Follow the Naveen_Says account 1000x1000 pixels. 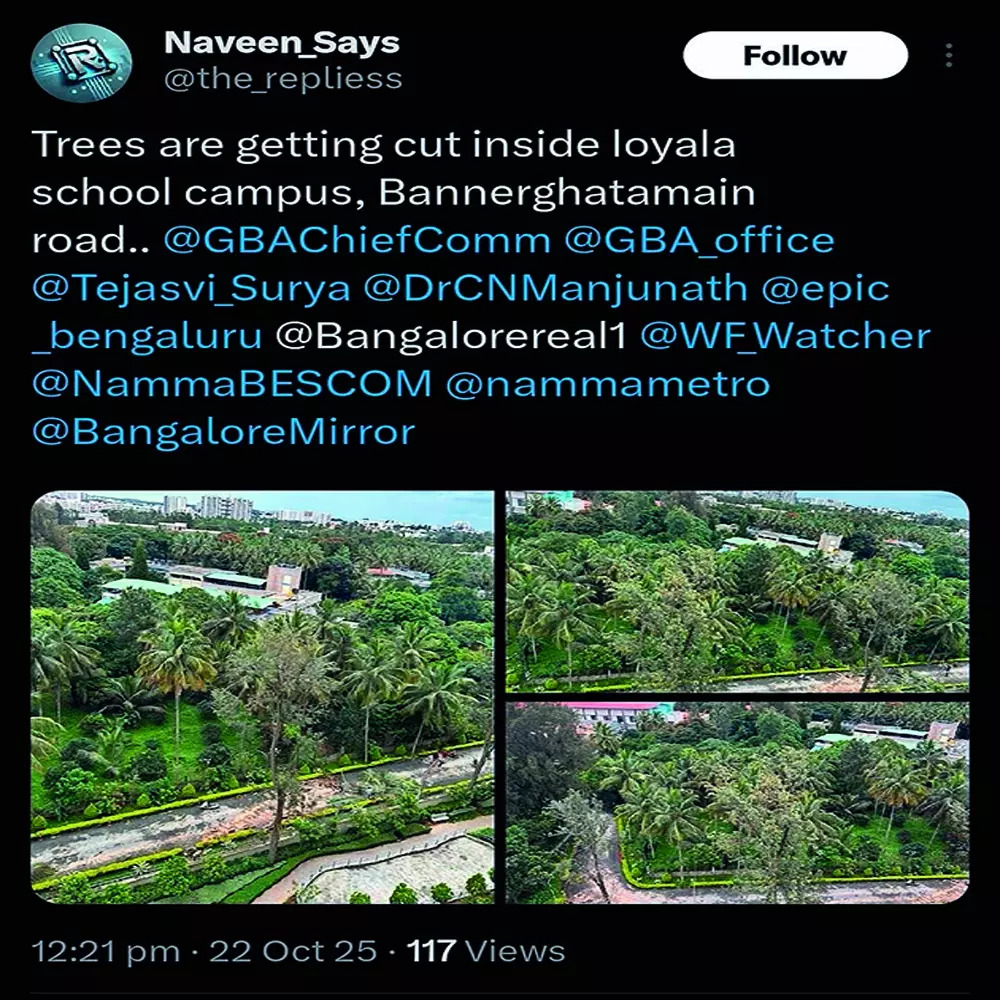tap(795, 55)
